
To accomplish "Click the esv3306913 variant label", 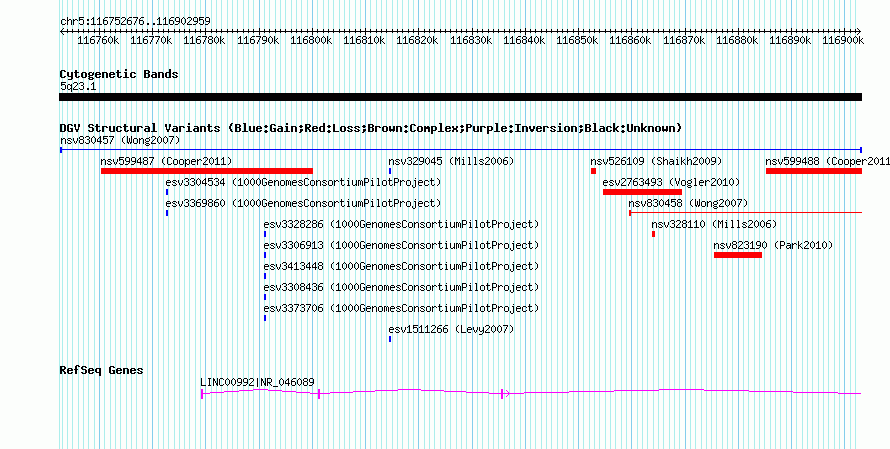I will 401,245.
